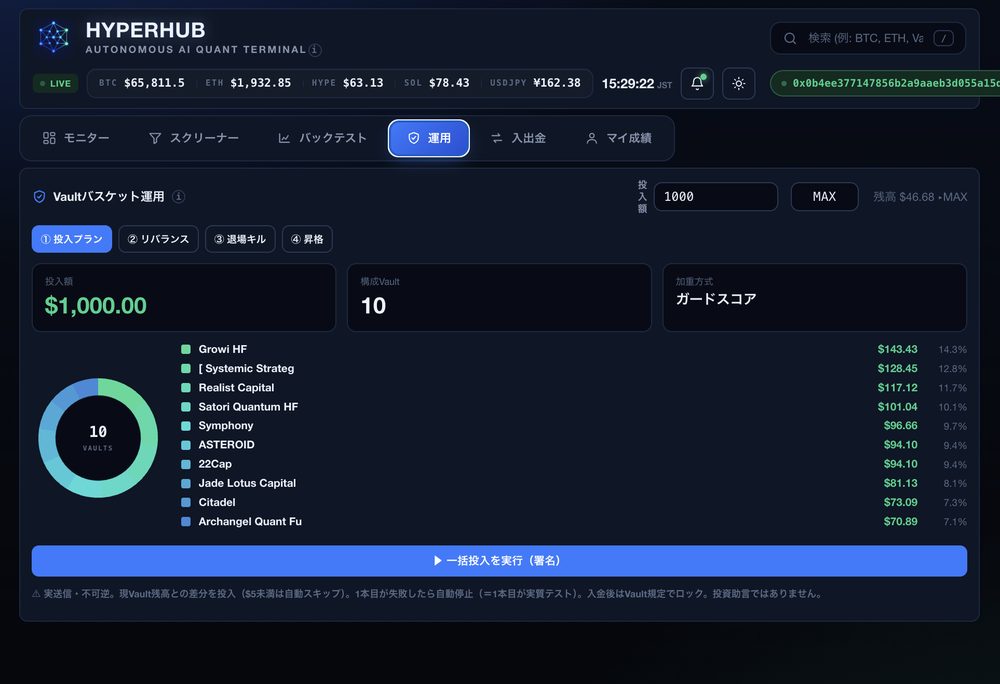Click the $1,000.00 投入額 card value
The height and width of the screenshot is (684, 1000).
click(x=96, y=306)
